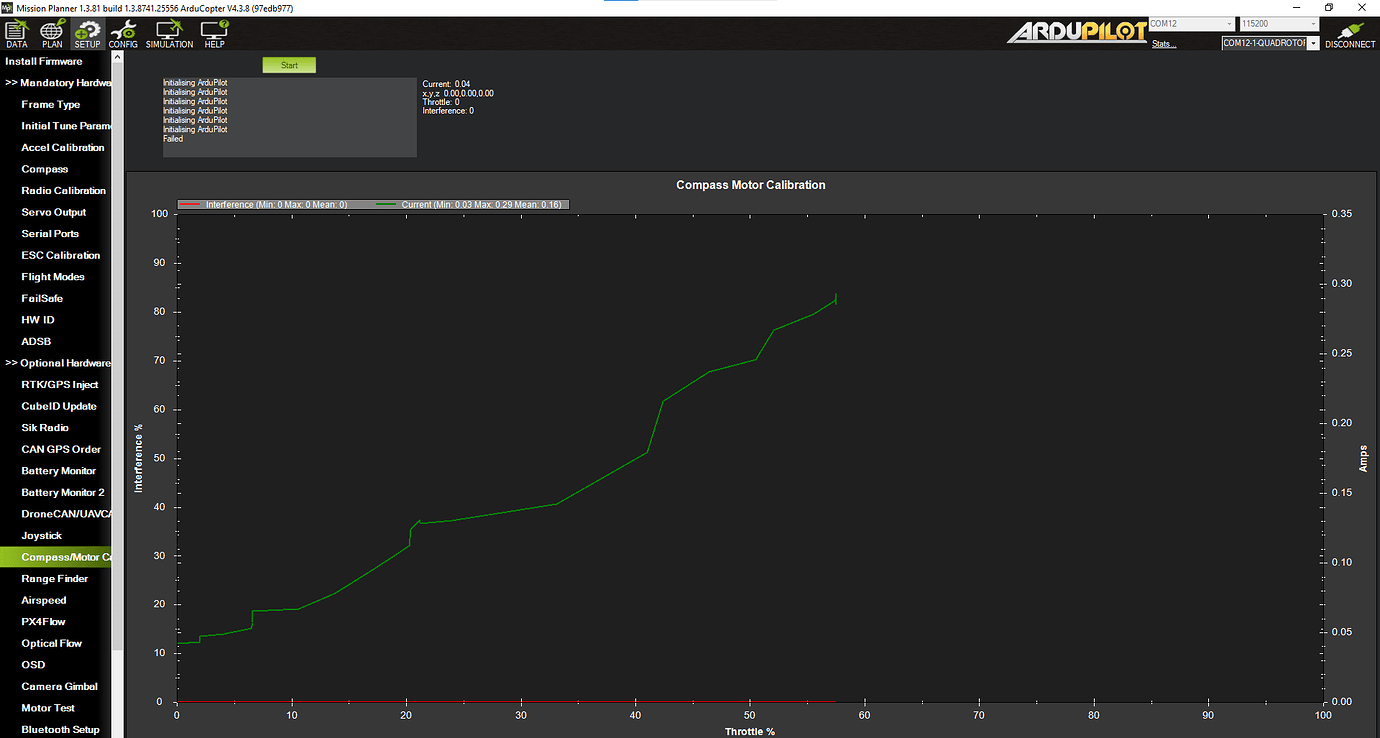Open the Accel Calibration page
Viewport: 1380px width, 738px height.
click(62, 148)
